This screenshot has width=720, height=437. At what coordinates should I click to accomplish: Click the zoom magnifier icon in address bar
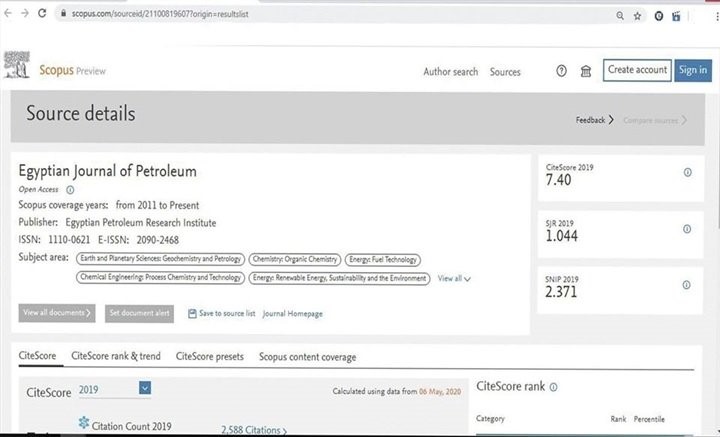620,16
